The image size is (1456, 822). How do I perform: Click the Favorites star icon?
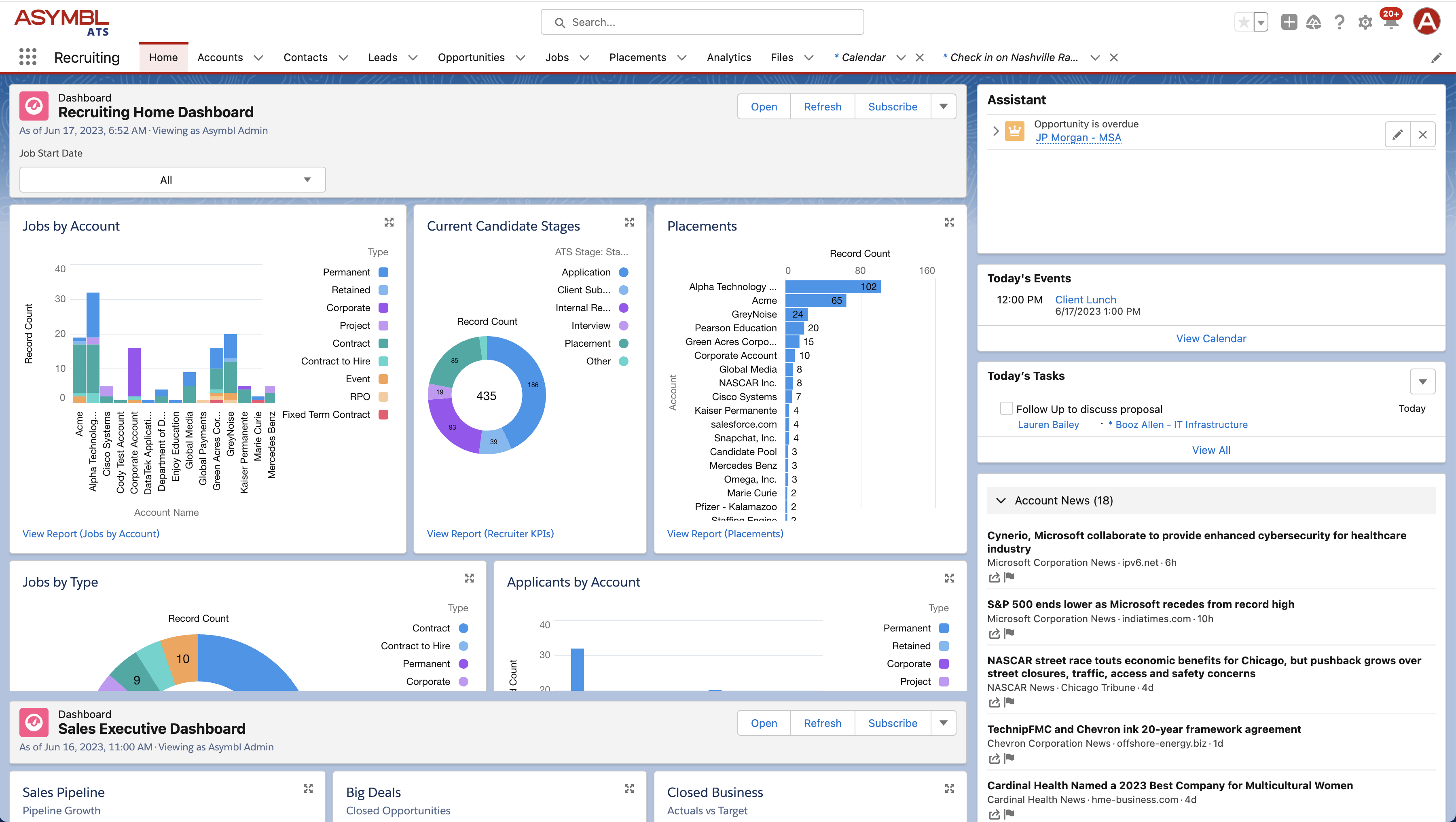[x=1244, y=23]
